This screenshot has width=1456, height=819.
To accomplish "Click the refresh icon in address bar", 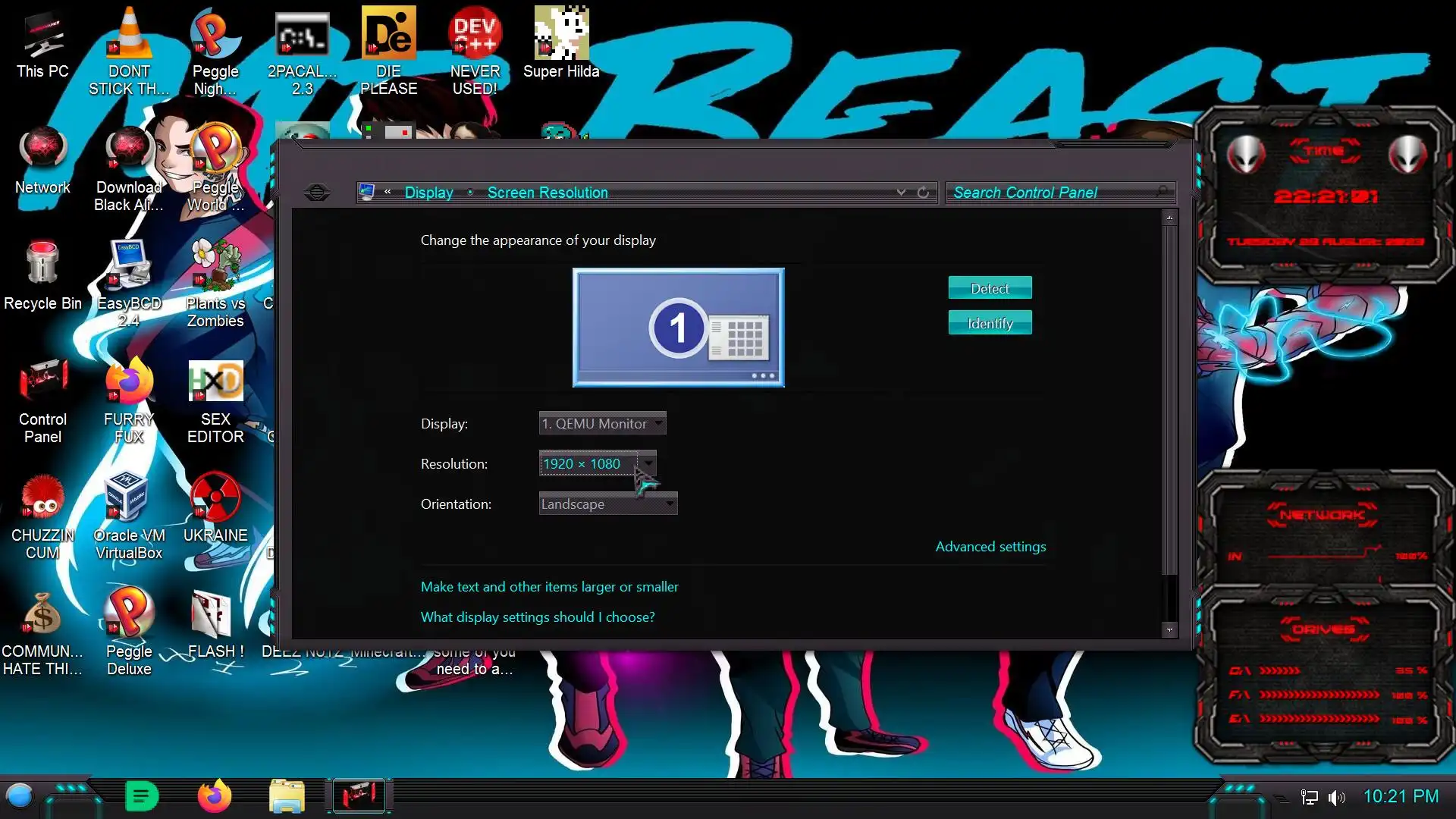I will [x=923, y=193].
